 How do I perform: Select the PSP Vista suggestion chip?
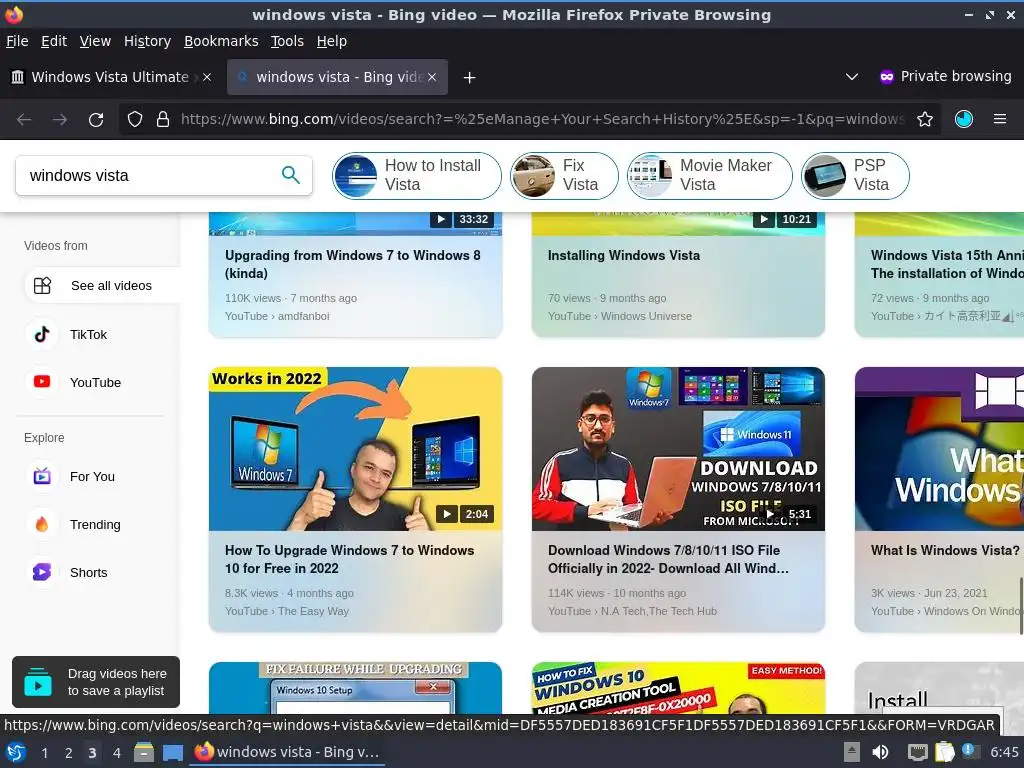855,176
